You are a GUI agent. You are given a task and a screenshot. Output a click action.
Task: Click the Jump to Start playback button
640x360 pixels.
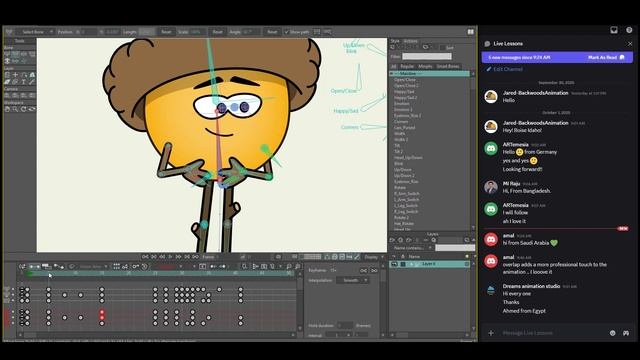[x=145, y=257]
